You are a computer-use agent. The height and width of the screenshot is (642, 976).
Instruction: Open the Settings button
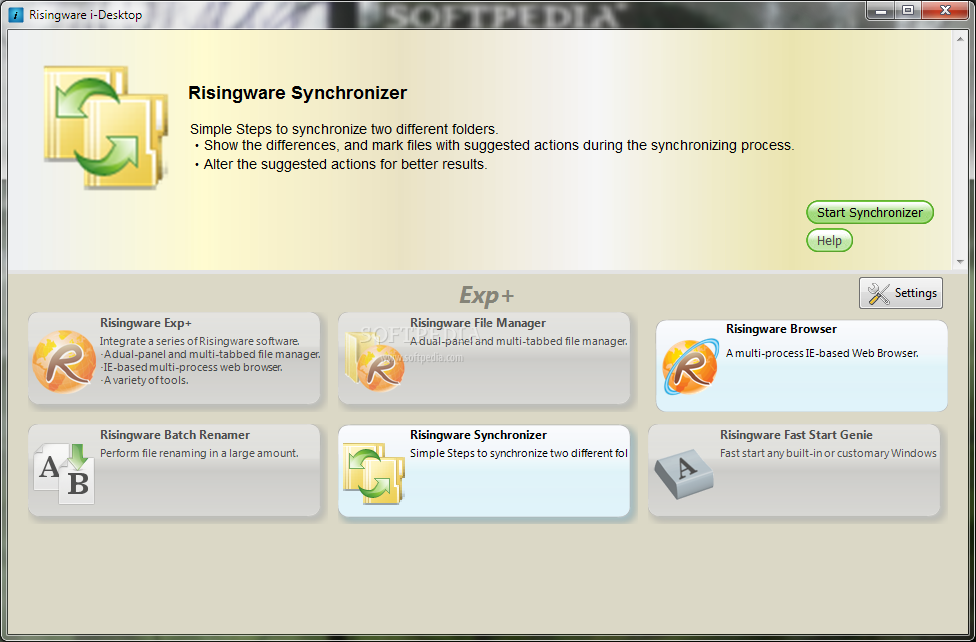pos(901,293)
